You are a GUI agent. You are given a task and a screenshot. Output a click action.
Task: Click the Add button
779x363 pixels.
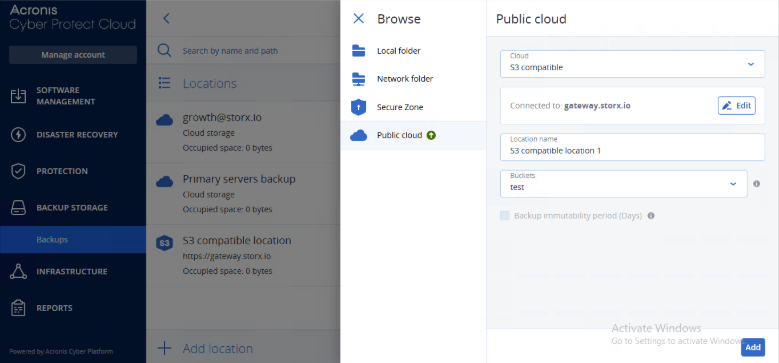tap(753, 347)
